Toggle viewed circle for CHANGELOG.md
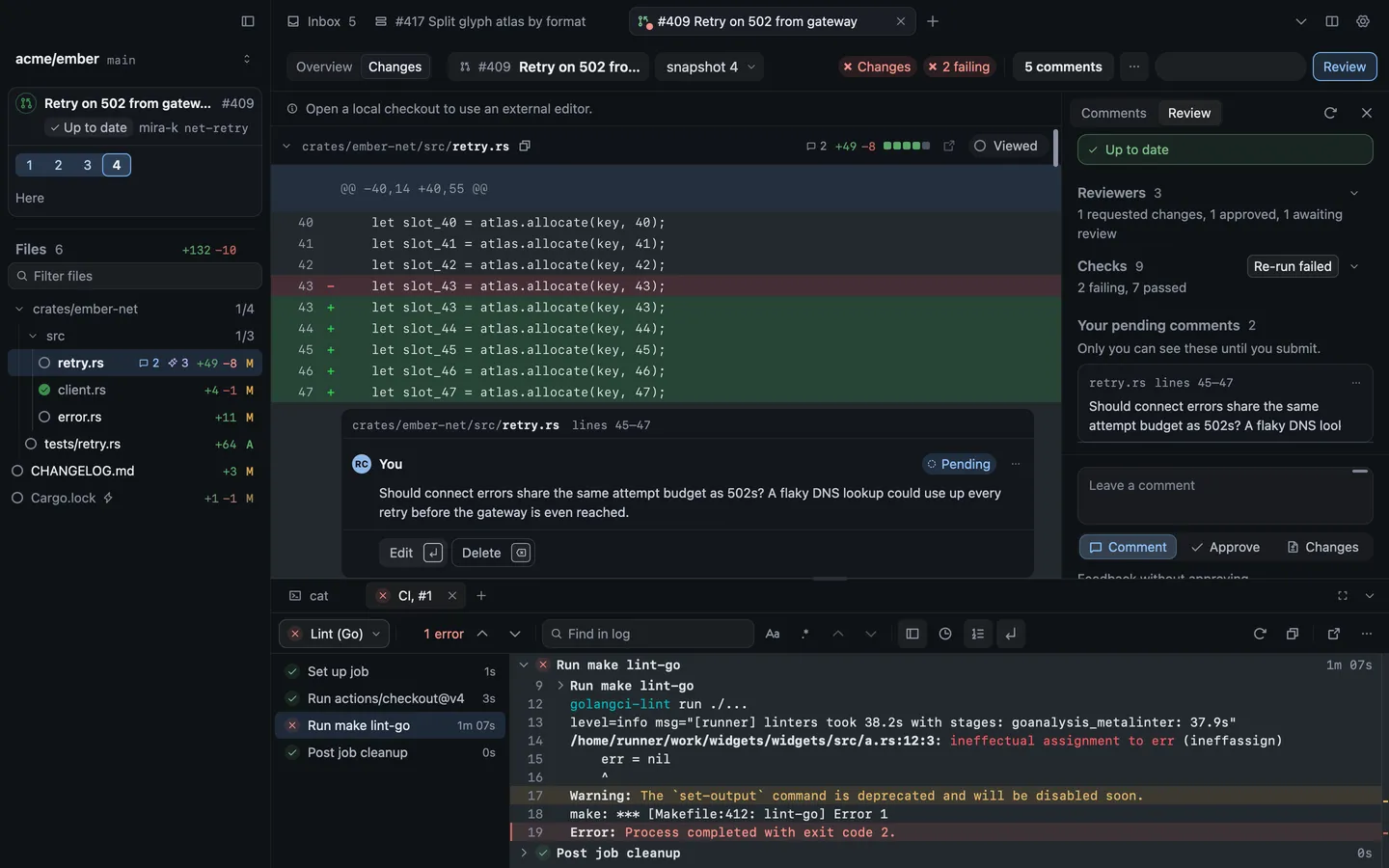Screen dimensions: 1389x868 (17, 471)
